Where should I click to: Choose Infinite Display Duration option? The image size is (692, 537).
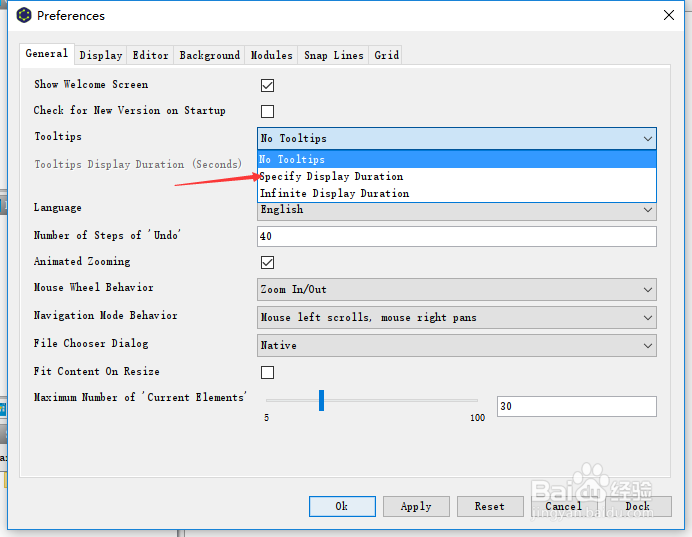457,193
